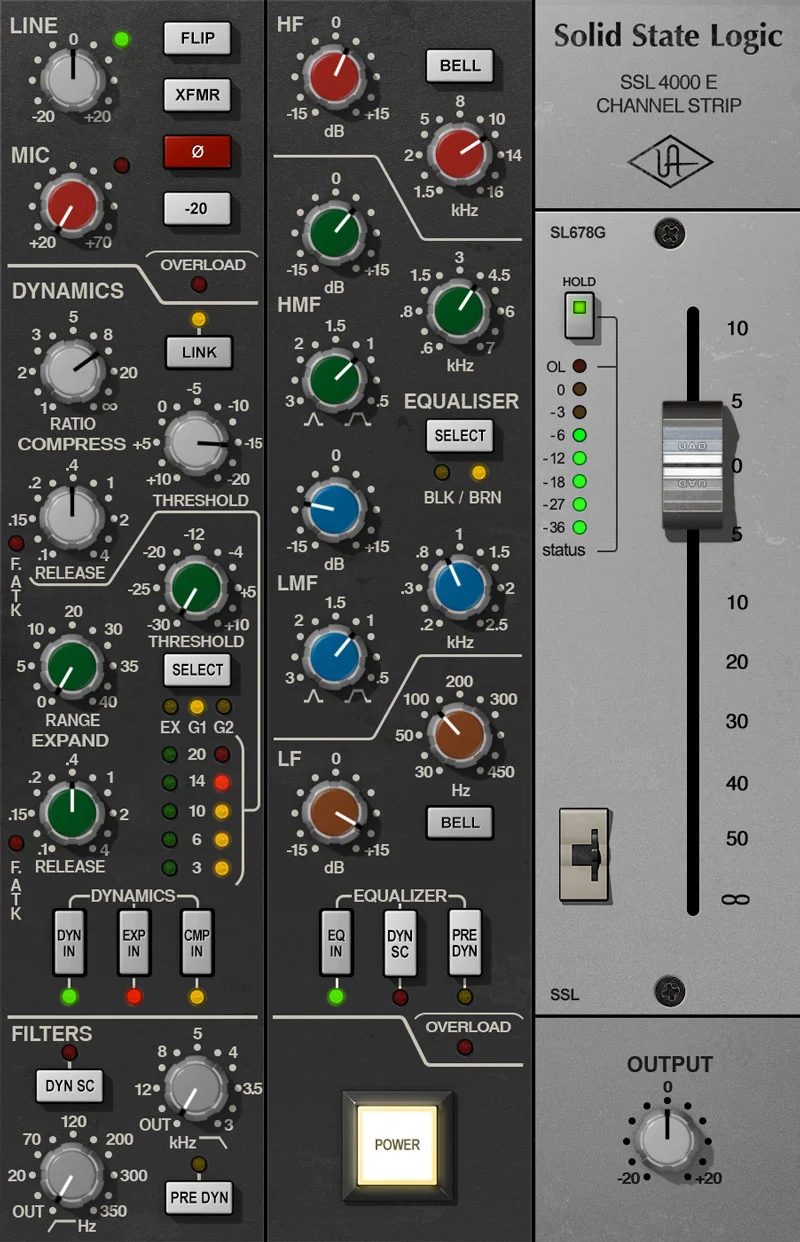Click the compressor RELEASE knob
Screen dimensions: 800x1242
(x=72, y=516)
